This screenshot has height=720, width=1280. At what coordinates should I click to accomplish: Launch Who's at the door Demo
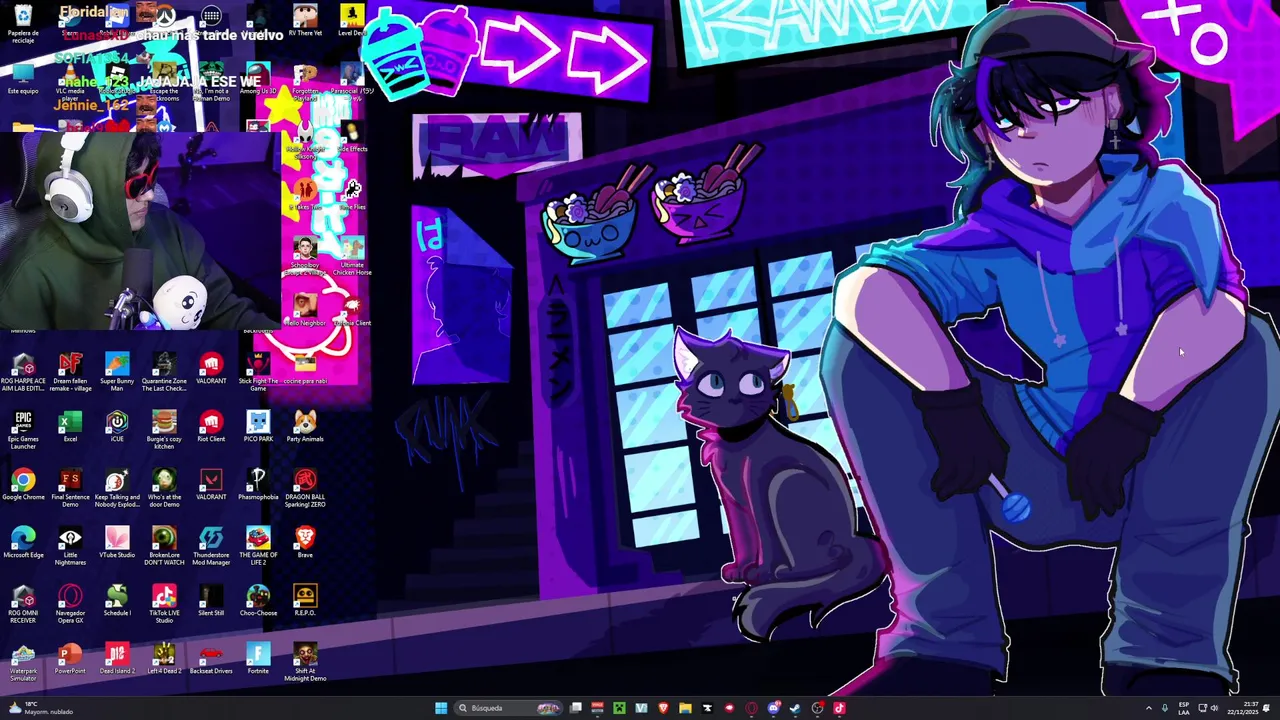coord(164,488)
